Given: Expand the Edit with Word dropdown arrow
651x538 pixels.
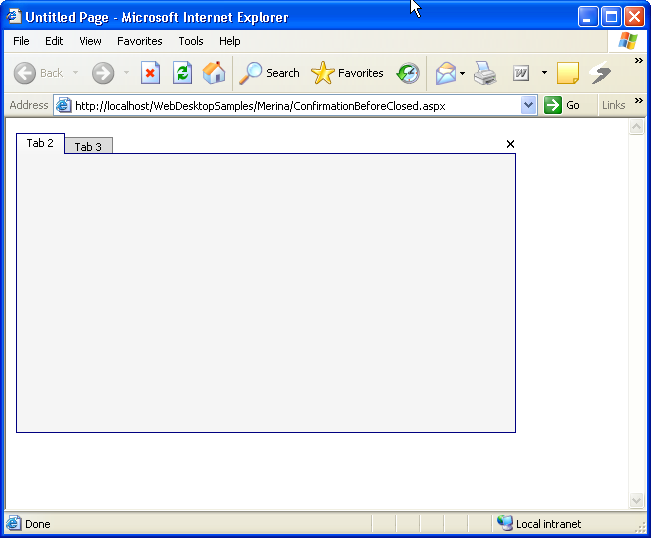Looking at the screenshot, I should (544, 73).
